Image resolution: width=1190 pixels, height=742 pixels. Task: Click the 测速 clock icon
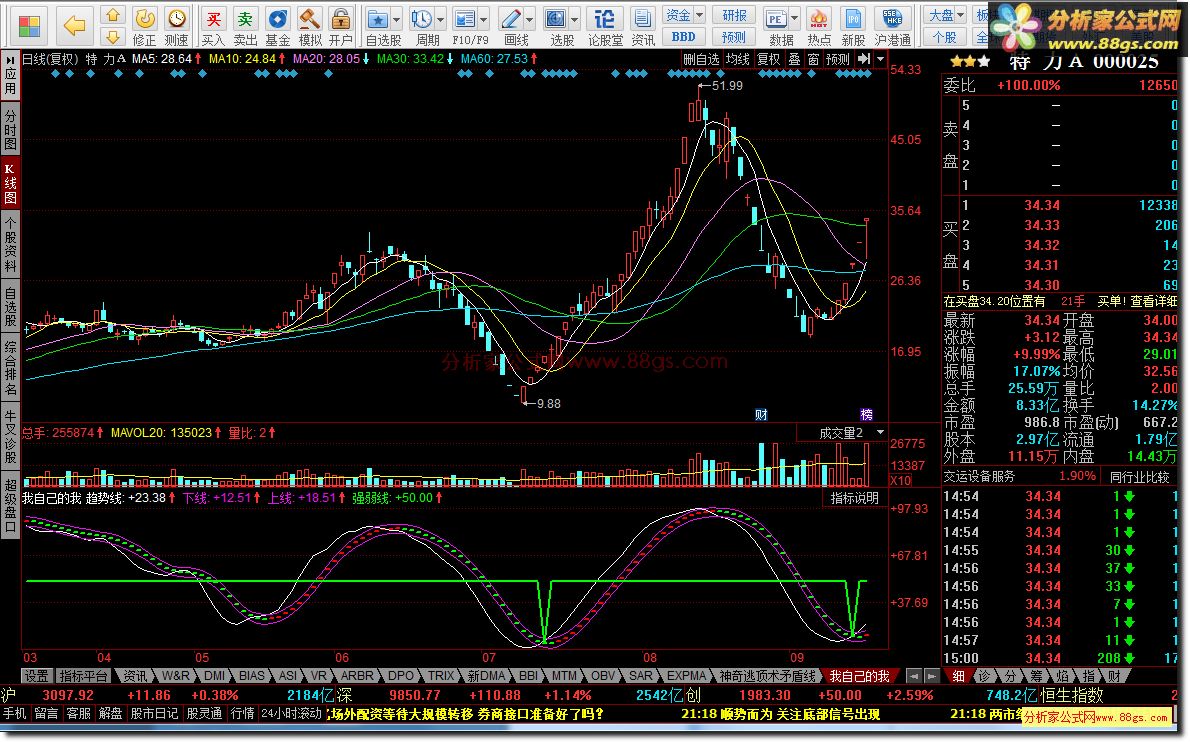pos(176,25)
